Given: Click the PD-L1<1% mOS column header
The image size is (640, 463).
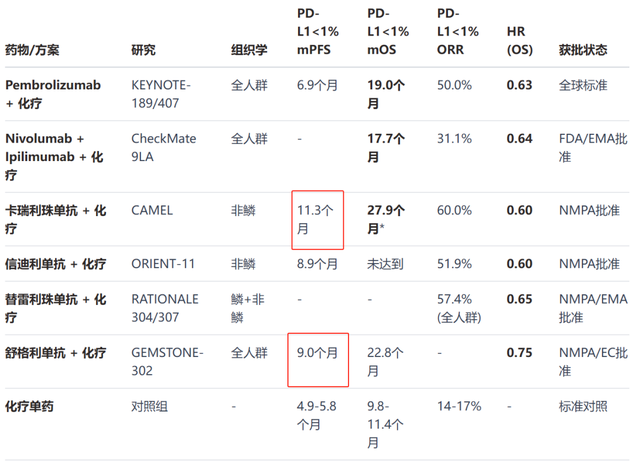Looking at the screenshot, I should click(388, 32).
